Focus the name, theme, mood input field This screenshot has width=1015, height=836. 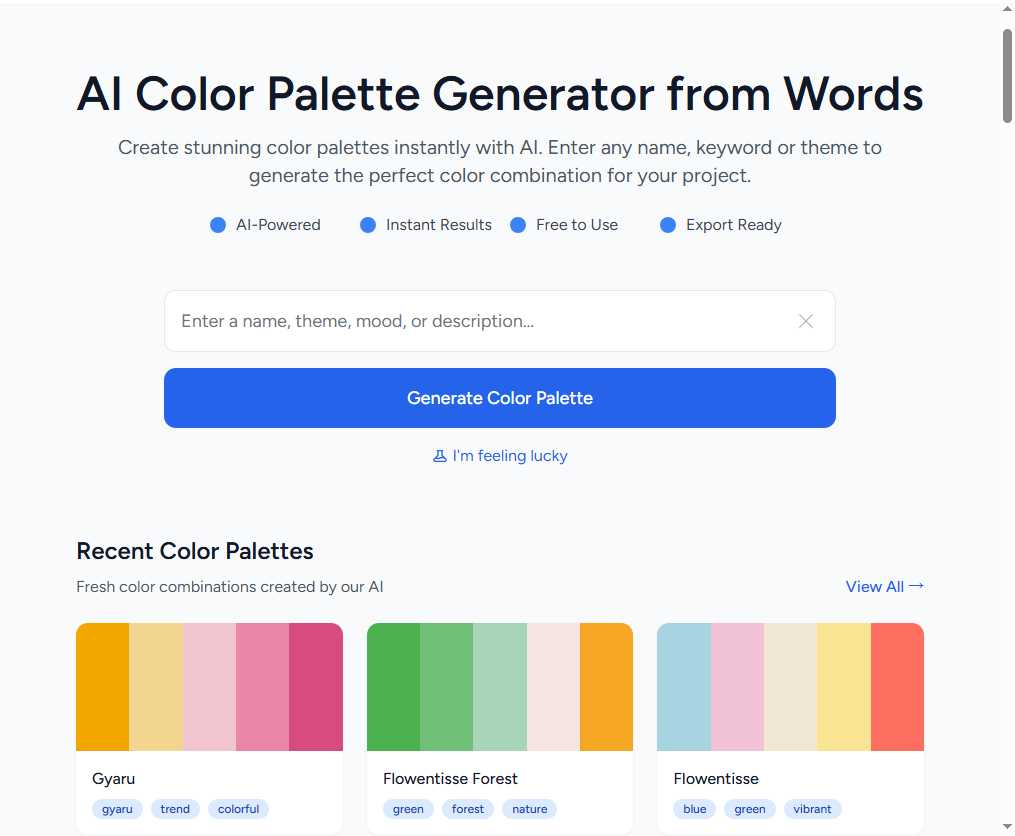pyautogui.click(x=480, y=321)
